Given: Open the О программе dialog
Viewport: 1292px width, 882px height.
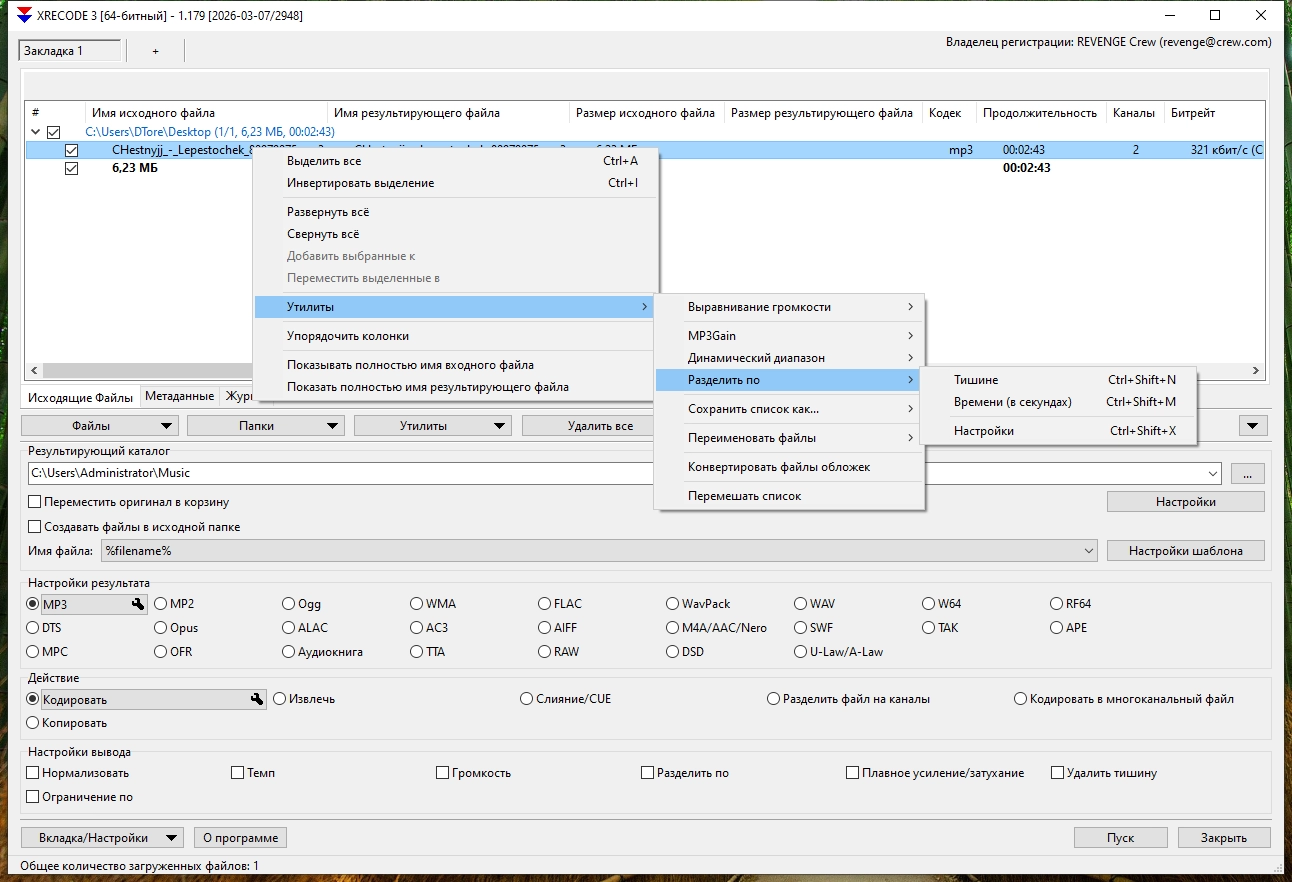Looking at the screenshot, I should point(240,838).
